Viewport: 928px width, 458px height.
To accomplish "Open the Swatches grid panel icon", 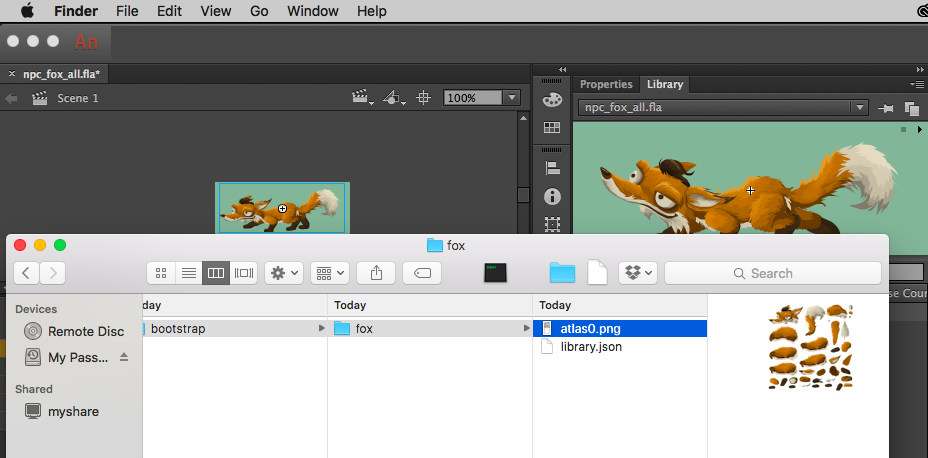I will tap(551, 128).
